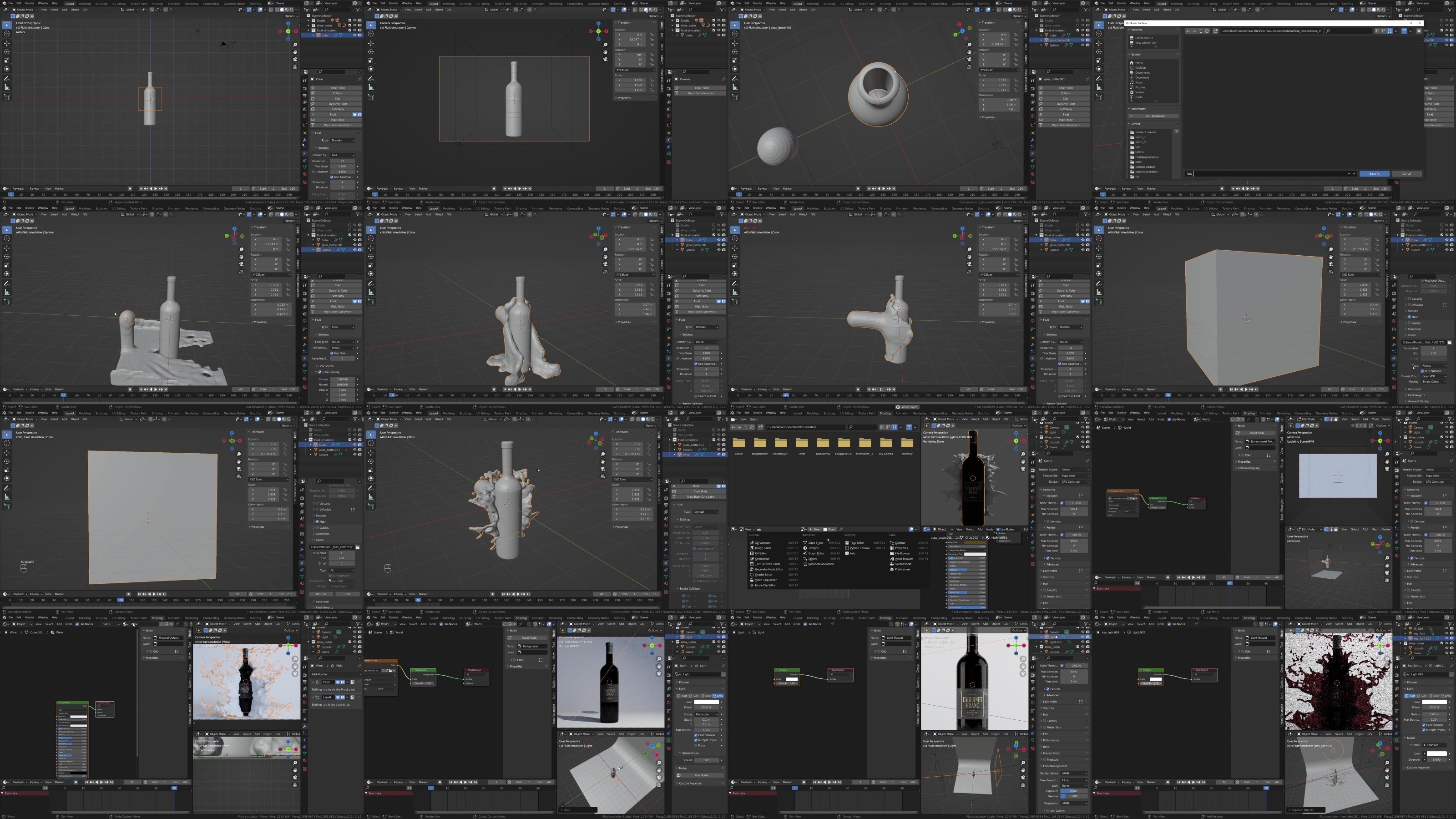Select the Add Cube tool in Front Orthographic screenshot
1456x819 pixels.
7,96
